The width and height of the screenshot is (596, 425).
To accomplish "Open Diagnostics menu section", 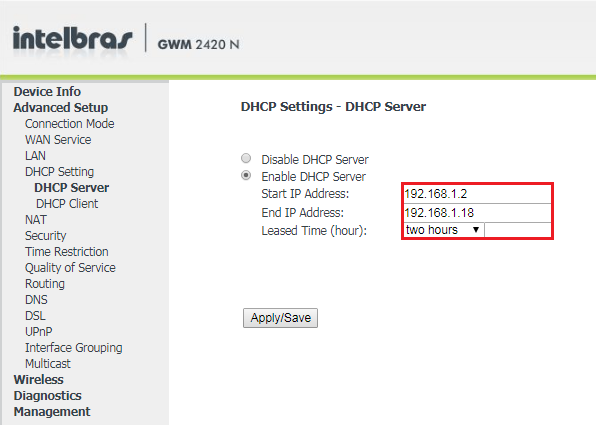I will click(48, 396).
